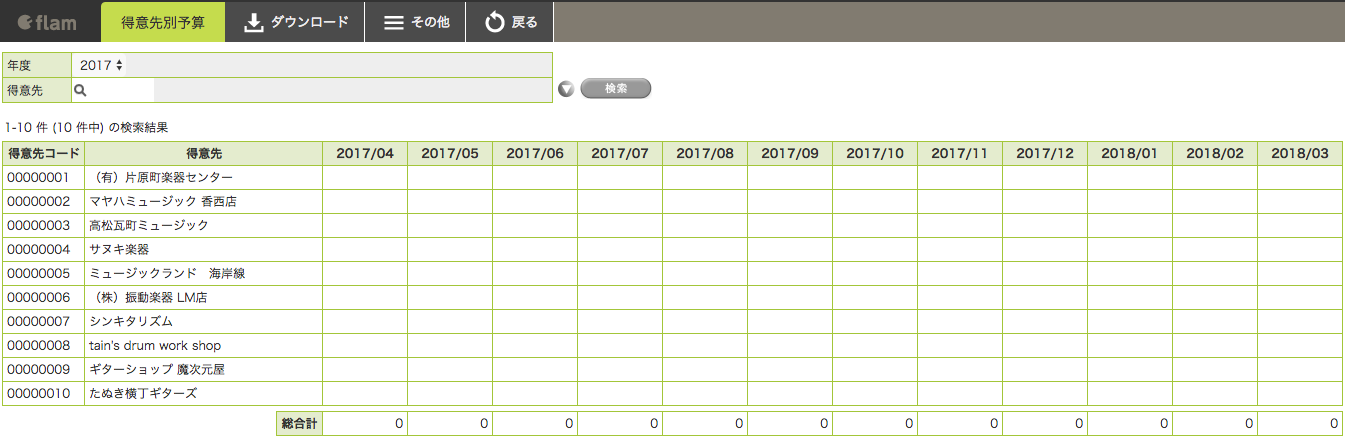1345x440 pixels.
Task: Click the 得意先コード column header
Action: point(44,154)
